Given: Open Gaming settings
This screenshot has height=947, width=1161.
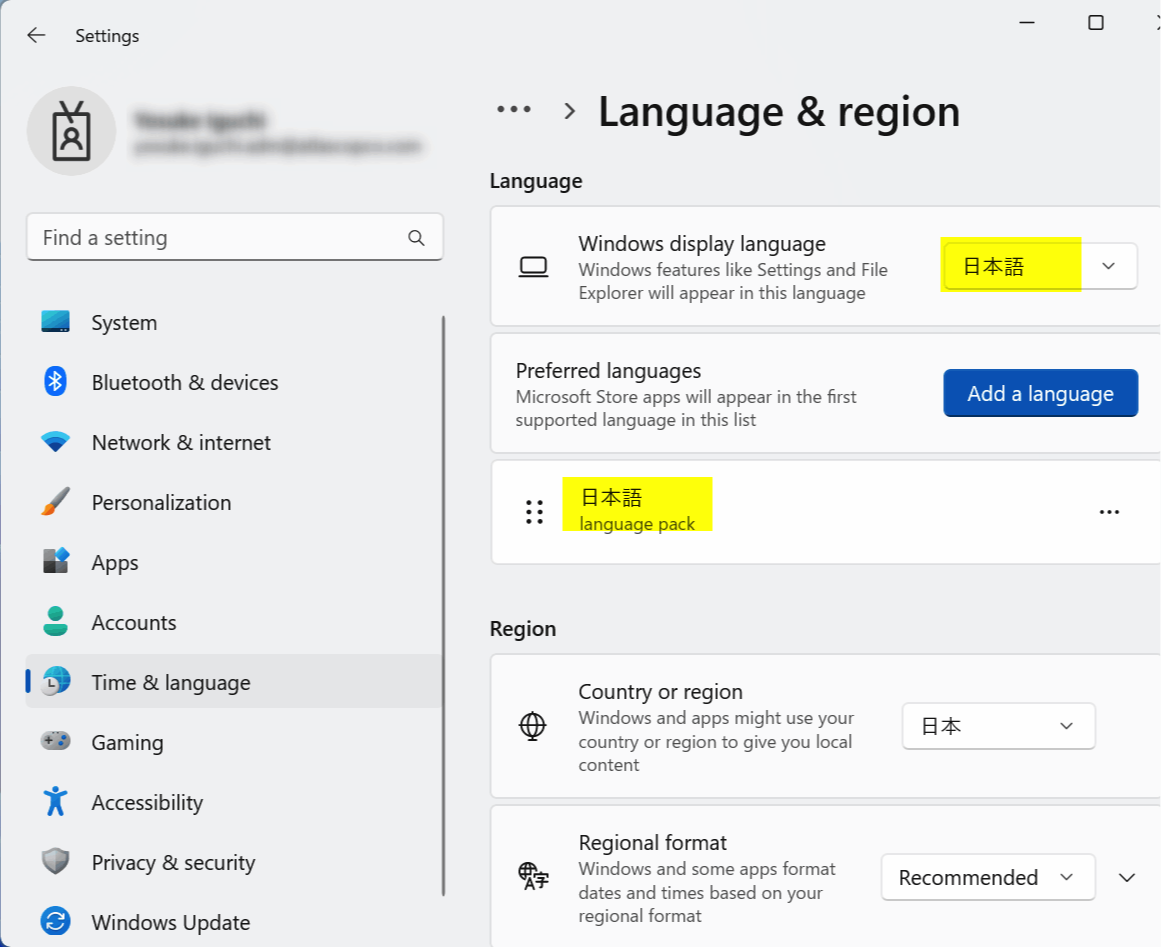Looking at the screenshot, I should (234, 742).
